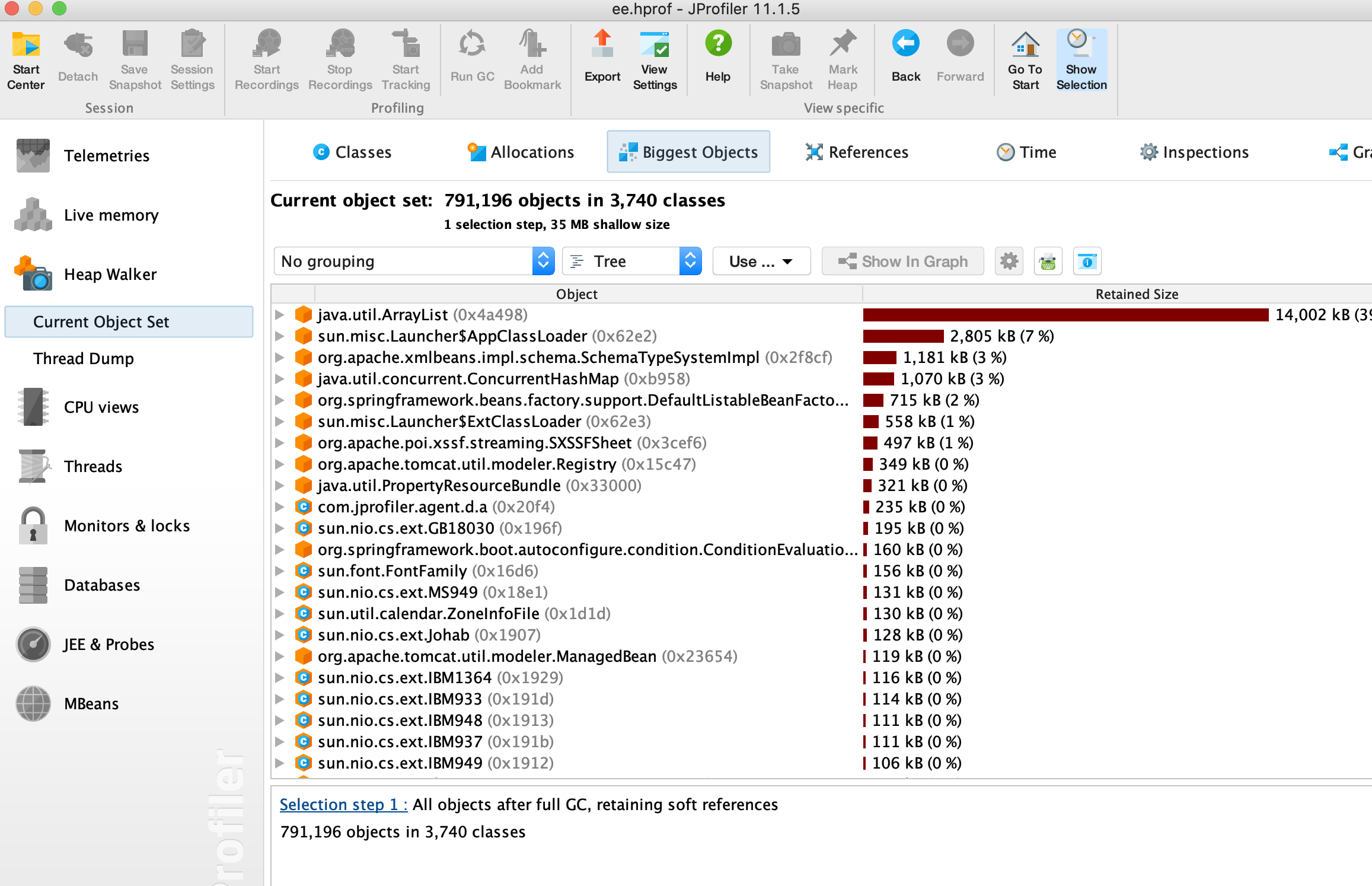Viewport: 1372px width, 886px height.
Task: Expand the java.util.ArrayList row
Action: [279, 314]
